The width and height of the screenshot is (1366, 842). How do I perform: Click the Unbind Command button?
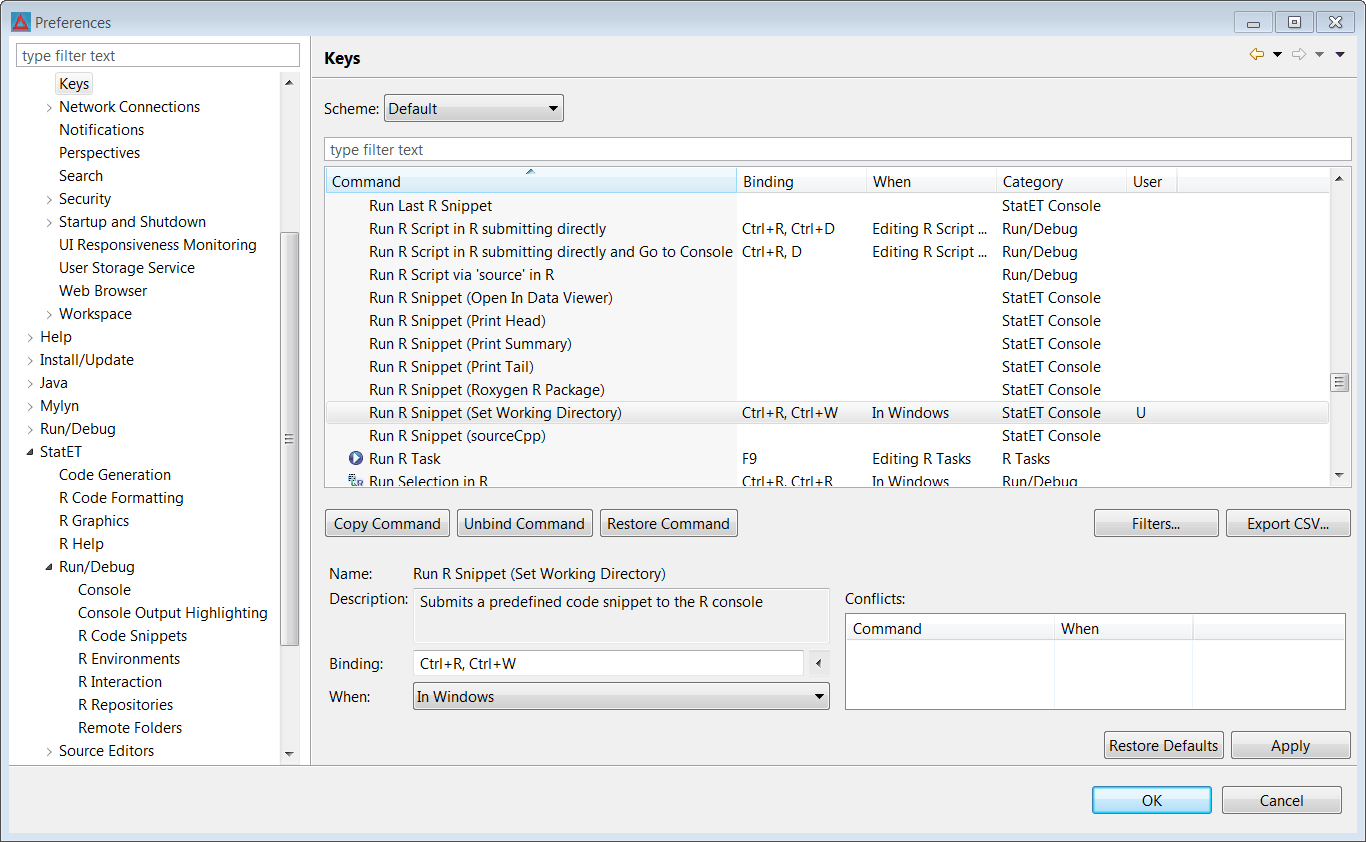524,523
